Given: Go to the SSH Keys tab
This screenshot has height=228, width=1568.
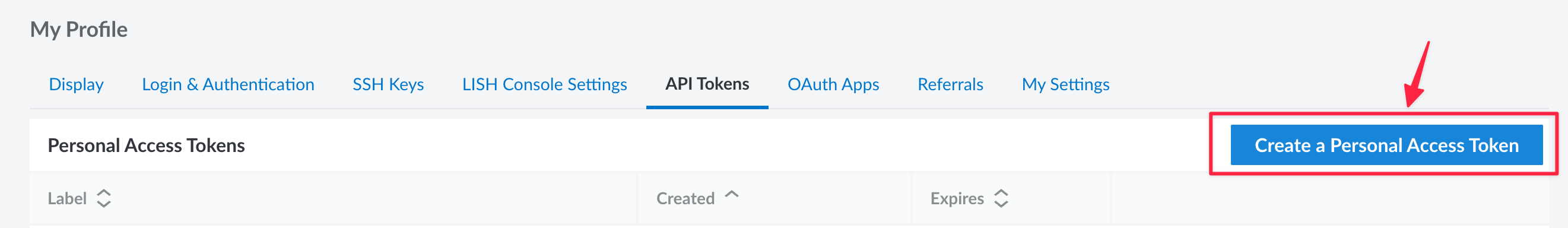Looking at the screenshot, I should [388, 84].
